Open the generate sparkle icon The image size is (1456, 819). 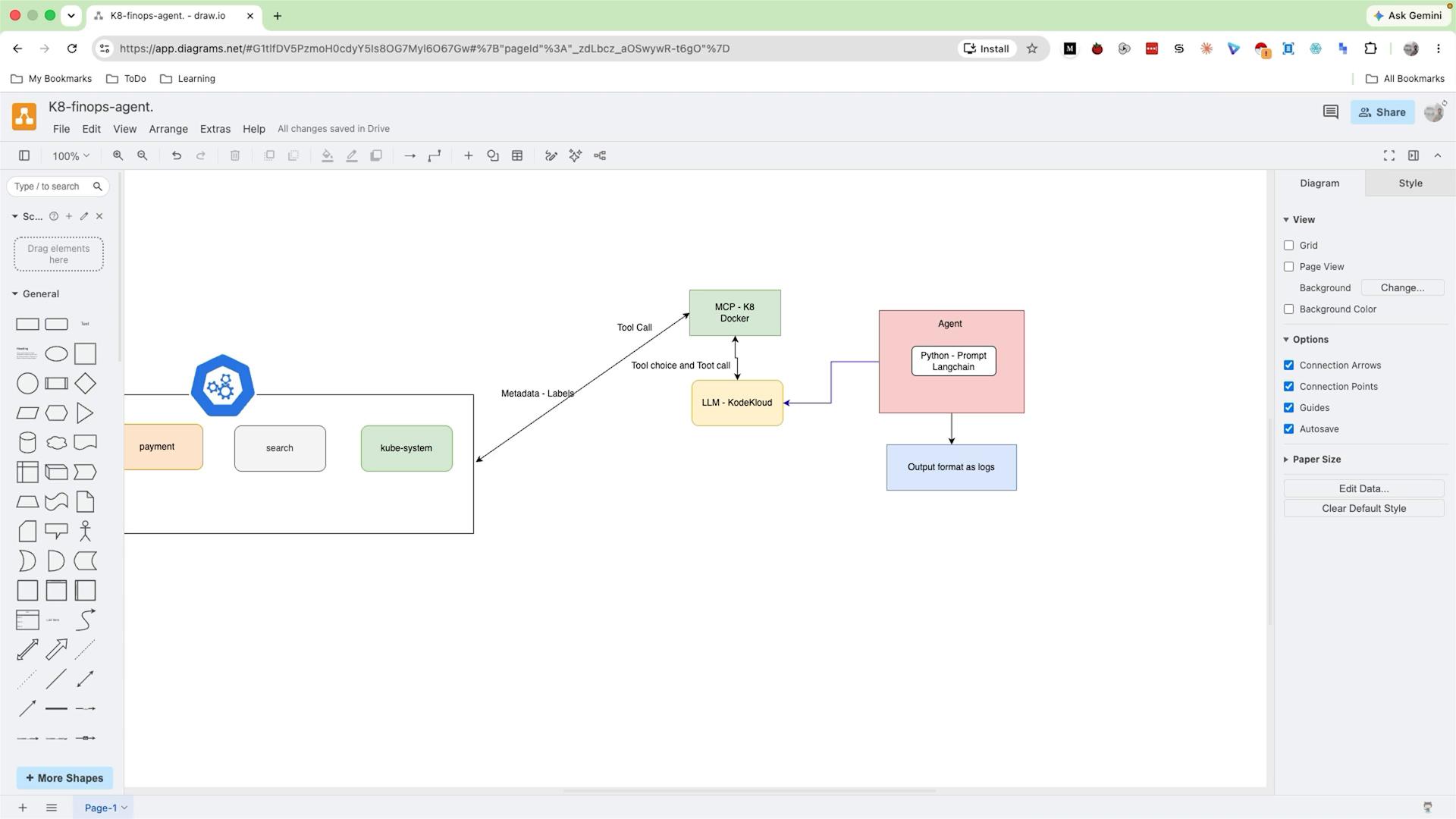[x=576, y=155]
